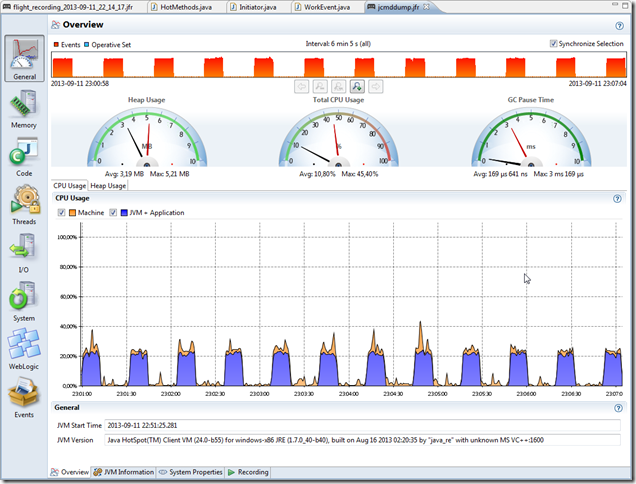Open the I/O tab group

[x=24, y=253]
